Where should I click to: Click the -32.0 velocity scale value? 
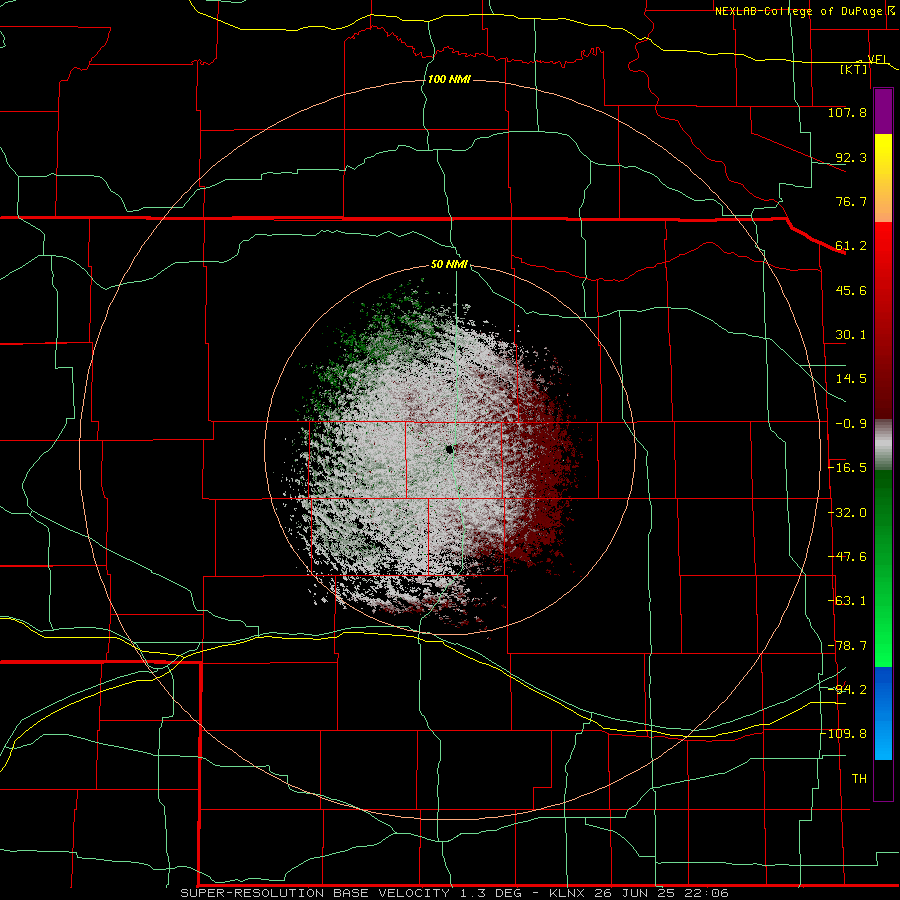tap(847, 513)
